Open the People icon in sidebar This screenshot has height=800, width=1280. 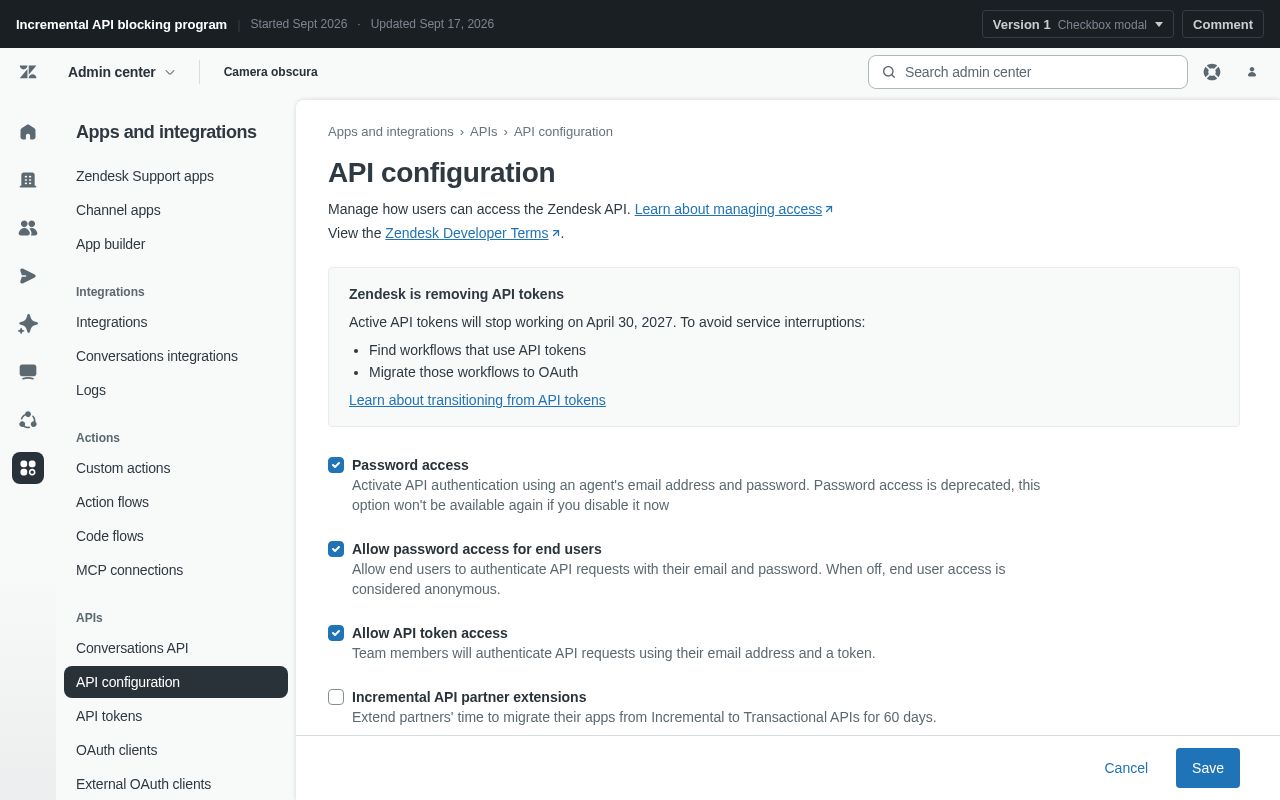(28, 228)
